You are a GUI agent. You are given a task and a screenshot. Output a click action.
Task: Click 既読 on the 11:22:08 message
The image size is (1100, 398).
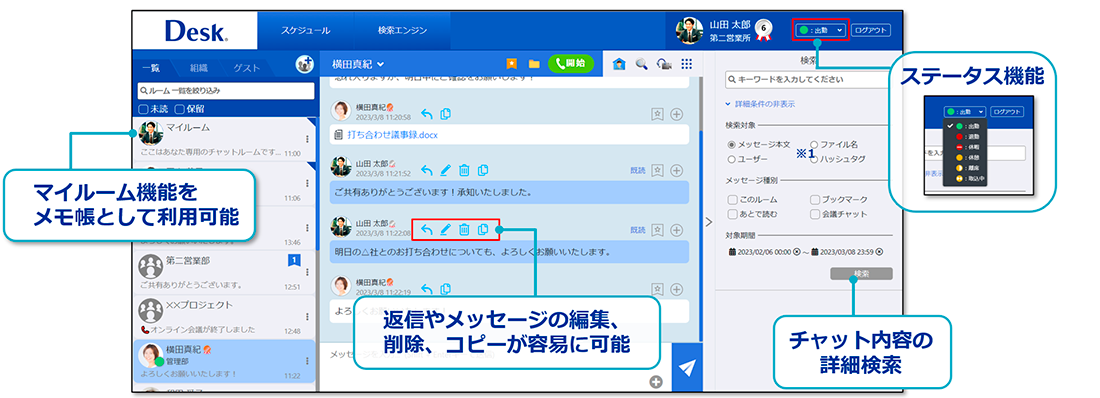(x=637, y=230)
